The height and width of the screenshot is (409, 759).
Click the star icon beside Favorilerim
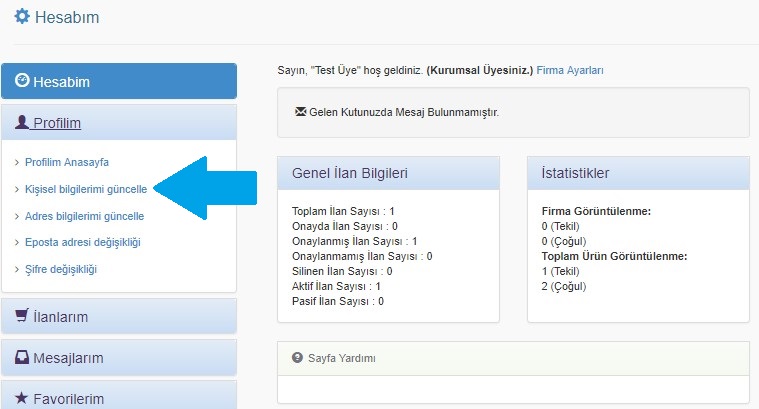point(22,398)
